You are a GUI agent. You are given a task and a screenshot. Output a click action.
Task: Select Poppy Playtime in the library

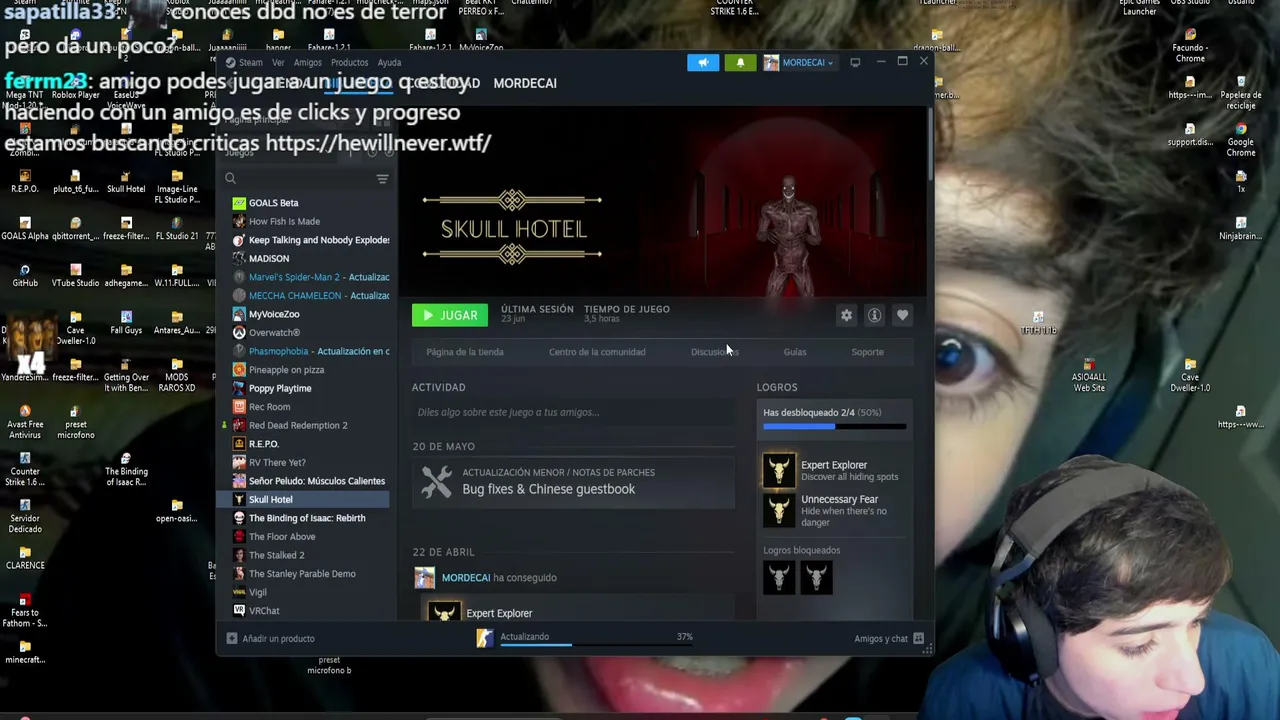(x=310, y=388)
